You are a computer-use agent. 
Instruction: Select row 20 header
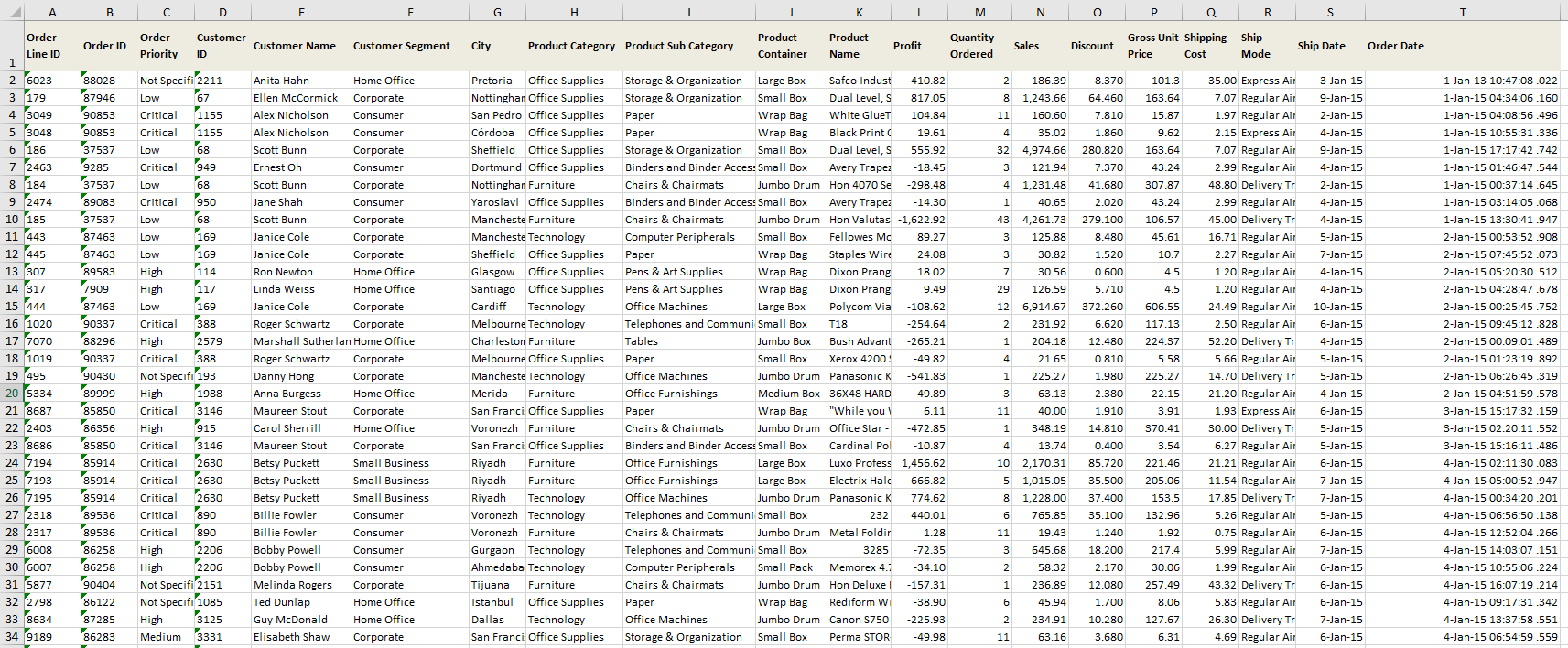[x=12, y=394]
